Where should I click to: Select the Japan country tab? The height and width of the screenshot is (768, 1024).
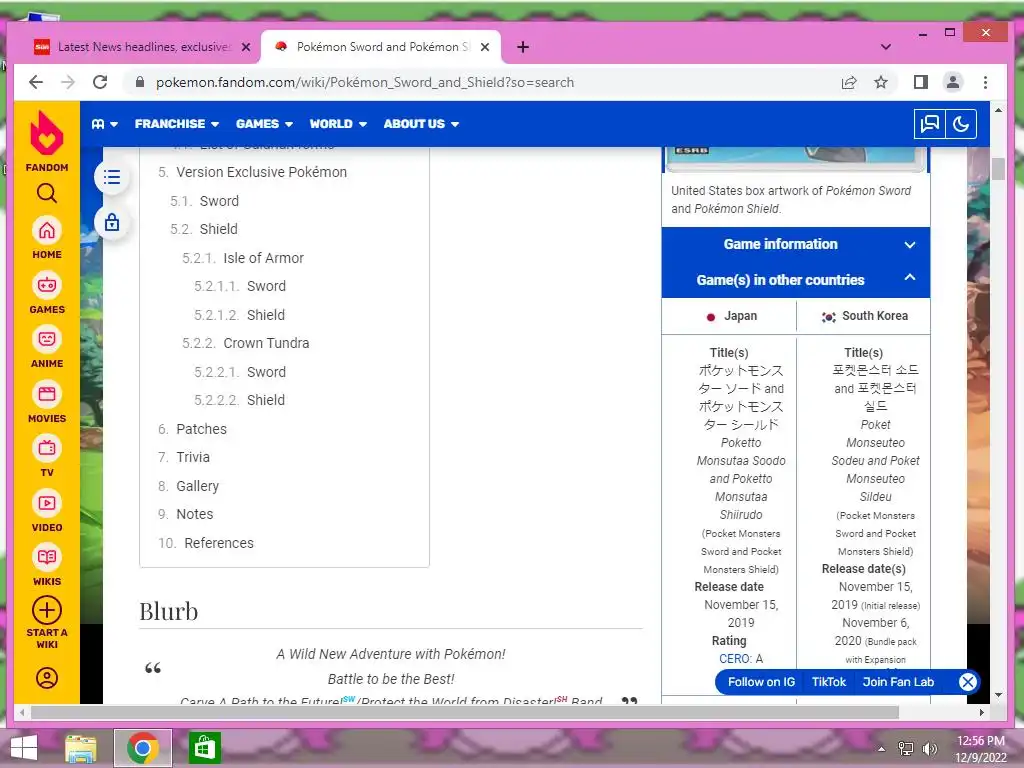(x=729, y=316)
